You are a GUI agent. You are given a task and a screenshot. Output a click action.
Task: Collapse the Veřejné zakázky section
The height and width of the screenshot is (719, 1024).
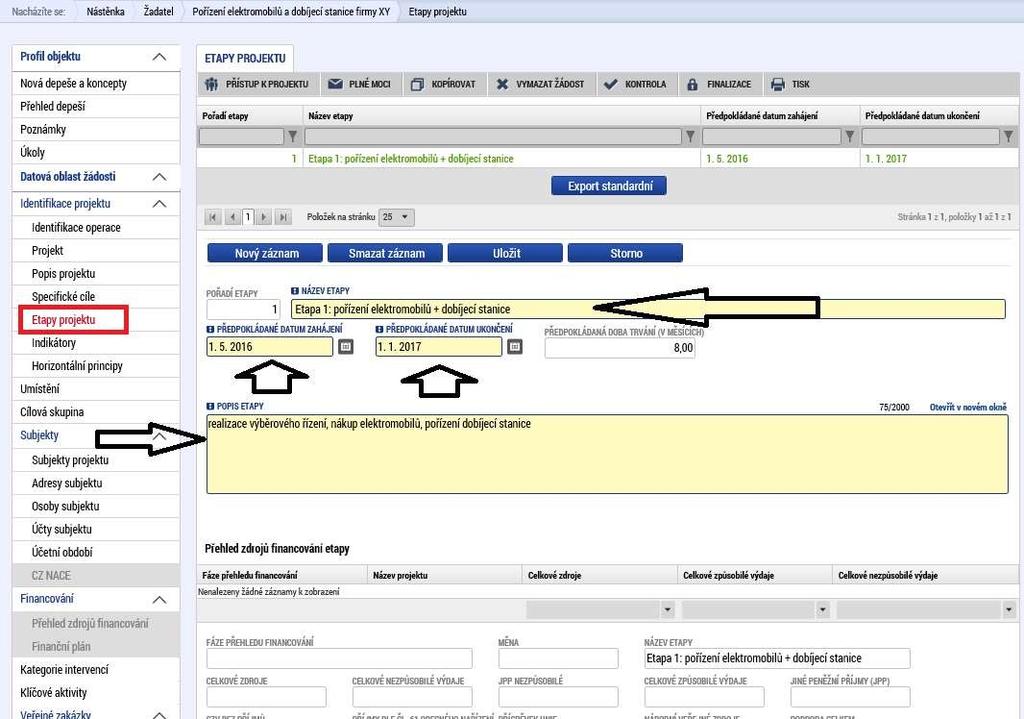pos(159,714)
